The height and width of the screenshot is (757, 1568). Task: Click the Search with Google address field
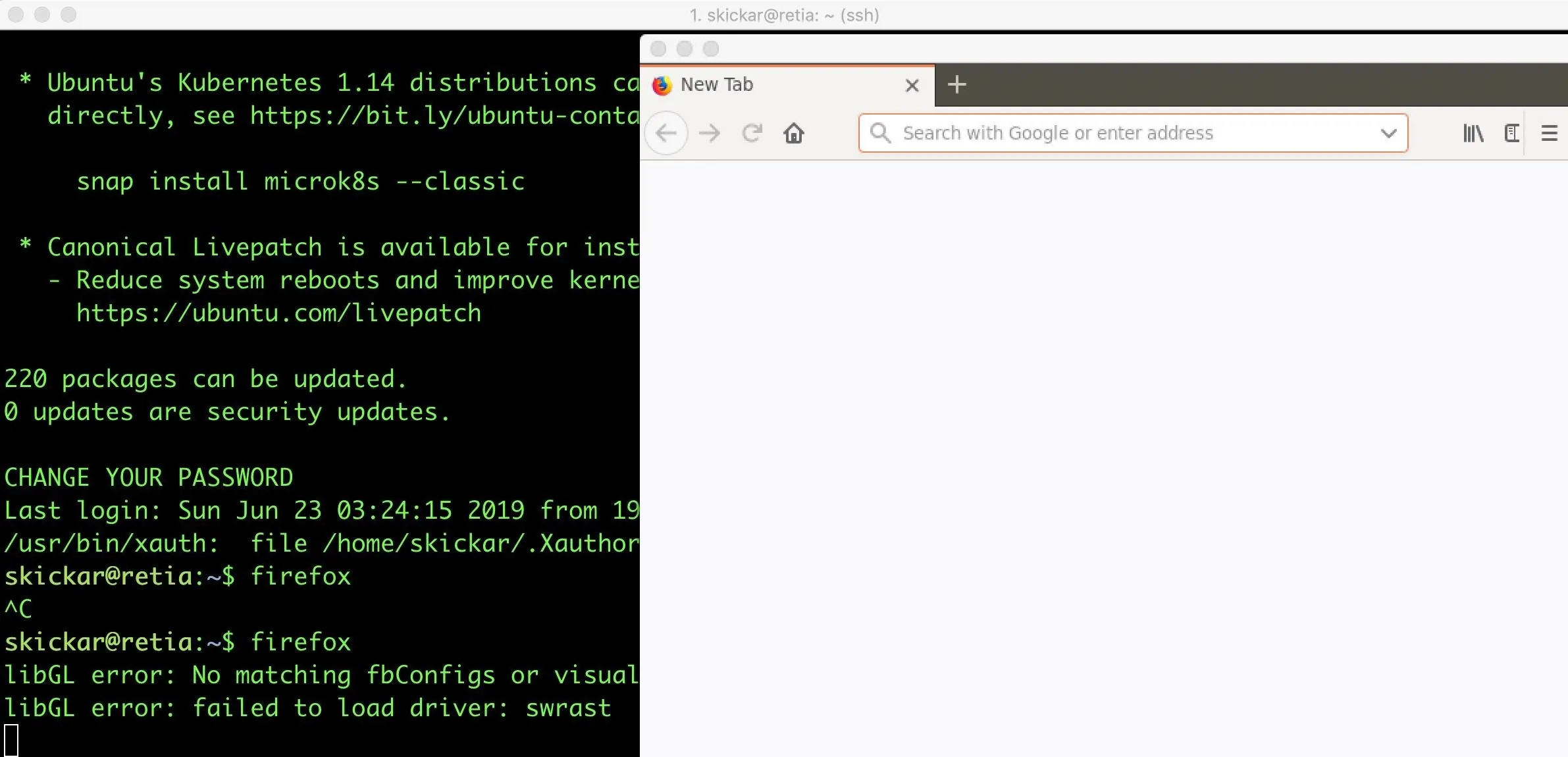click(x=1119, y=134)
